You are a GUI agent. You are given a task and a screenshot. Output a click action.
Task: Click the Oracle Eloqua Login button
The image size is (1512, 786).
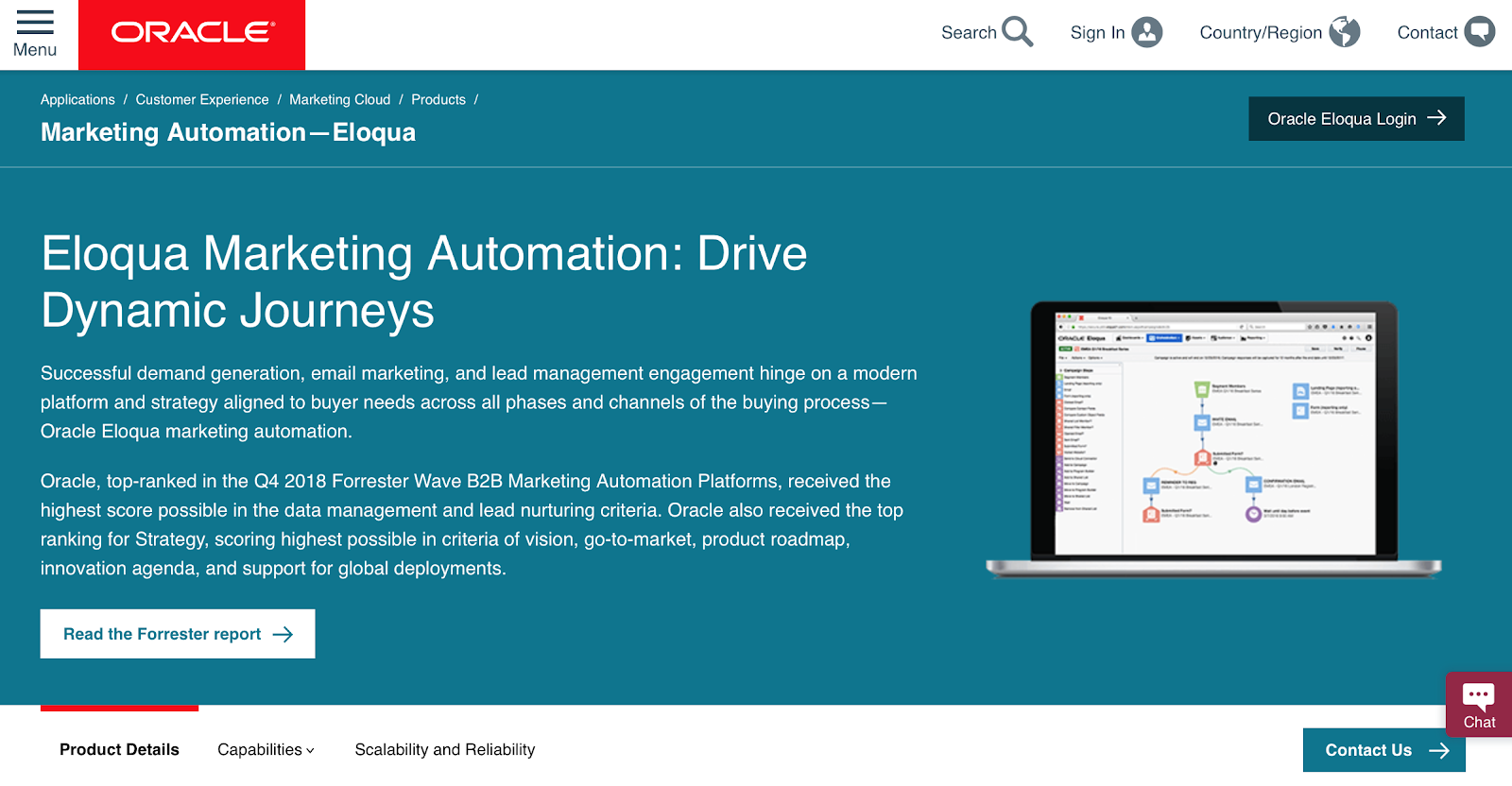click(x=1356, y=119)
